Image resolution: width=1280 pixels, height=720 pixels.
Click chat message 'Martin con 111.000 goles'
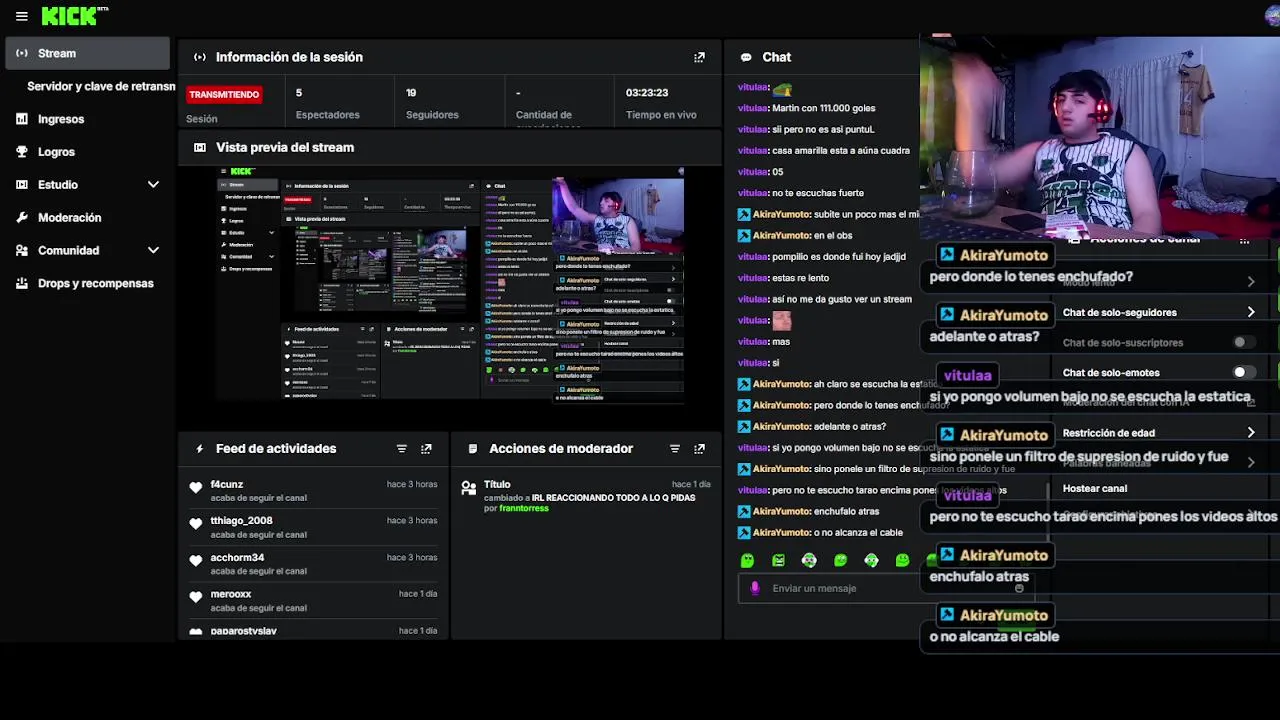823,108
